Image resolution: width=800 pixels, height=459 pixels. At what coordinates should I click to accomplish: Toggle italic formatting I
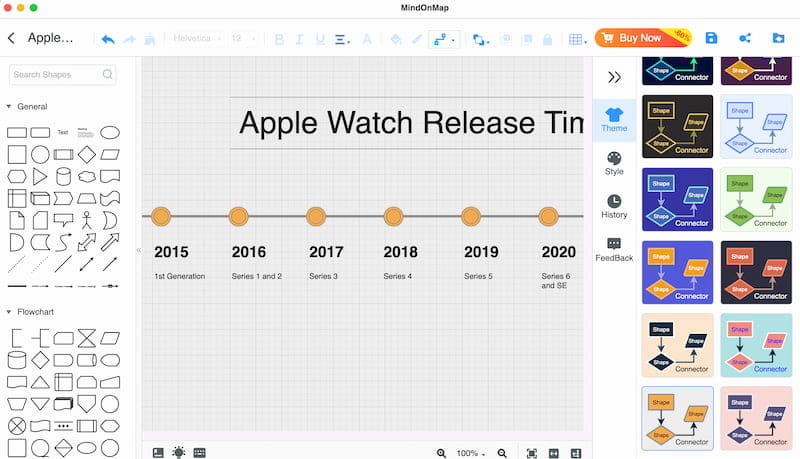click(299, 39)
